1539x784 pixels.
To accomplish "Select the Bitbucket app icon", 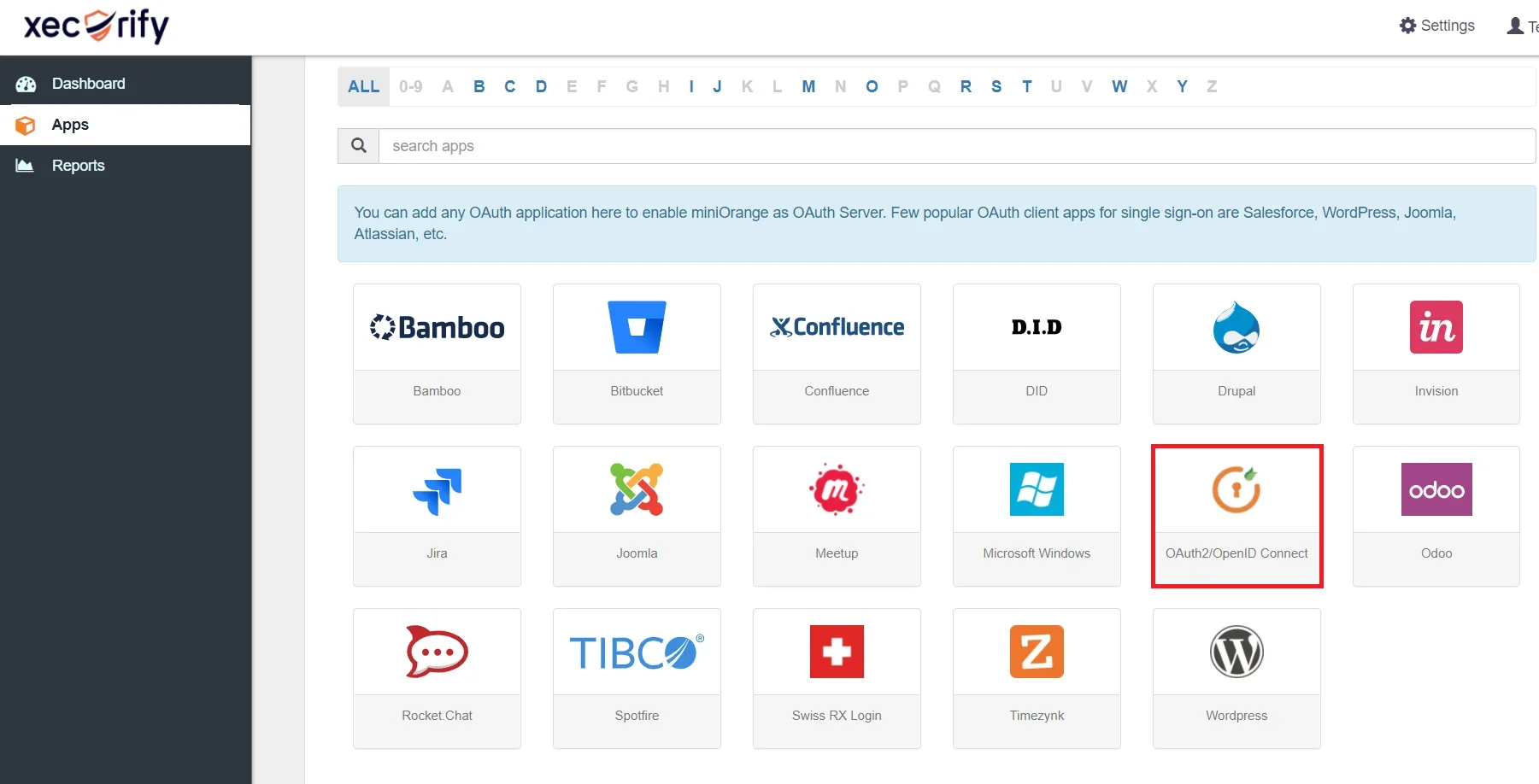I will tap(637, 326).
